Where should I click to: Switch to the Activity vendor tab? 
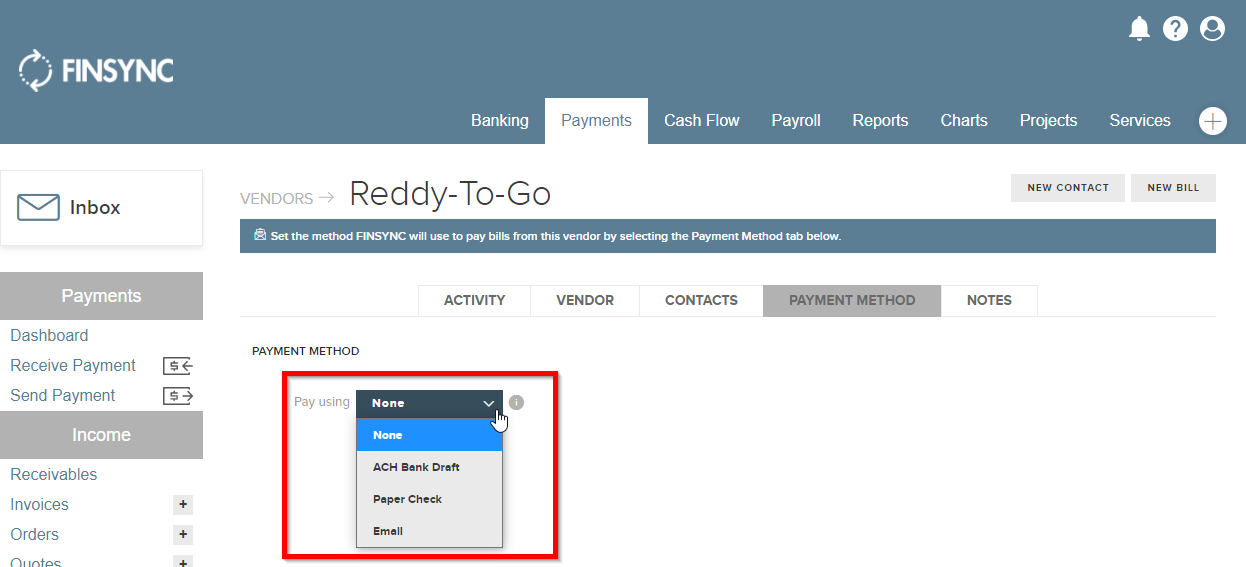[x=474, y=300]
